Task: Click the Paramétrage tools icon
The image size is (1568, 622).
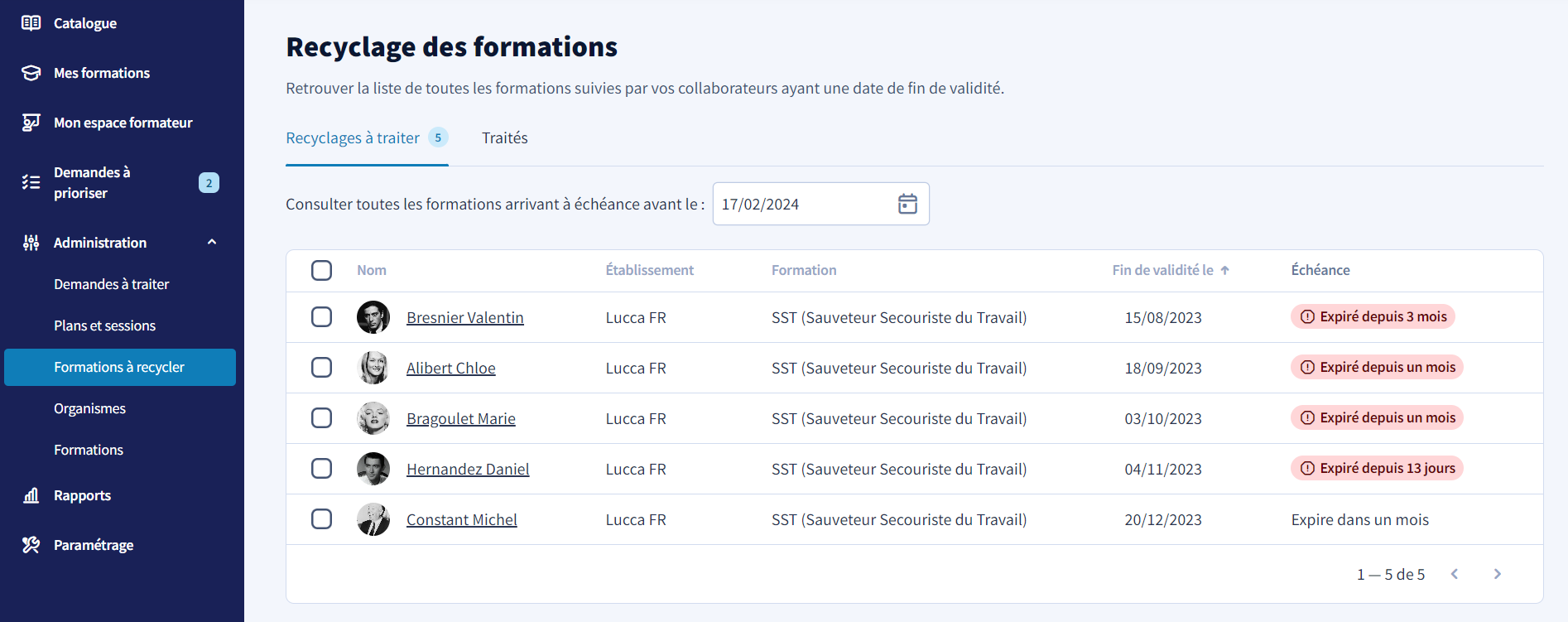Action: click(x=31, y=545)
